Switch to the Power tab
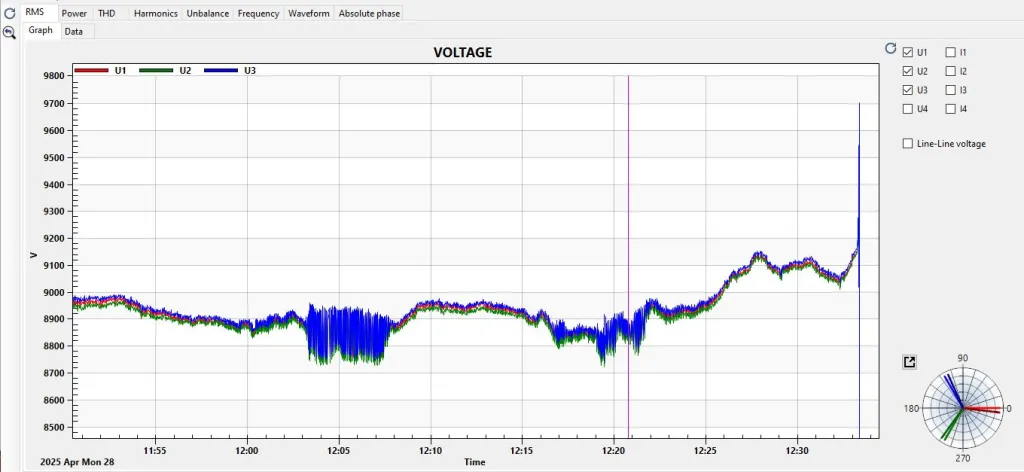 74,13
